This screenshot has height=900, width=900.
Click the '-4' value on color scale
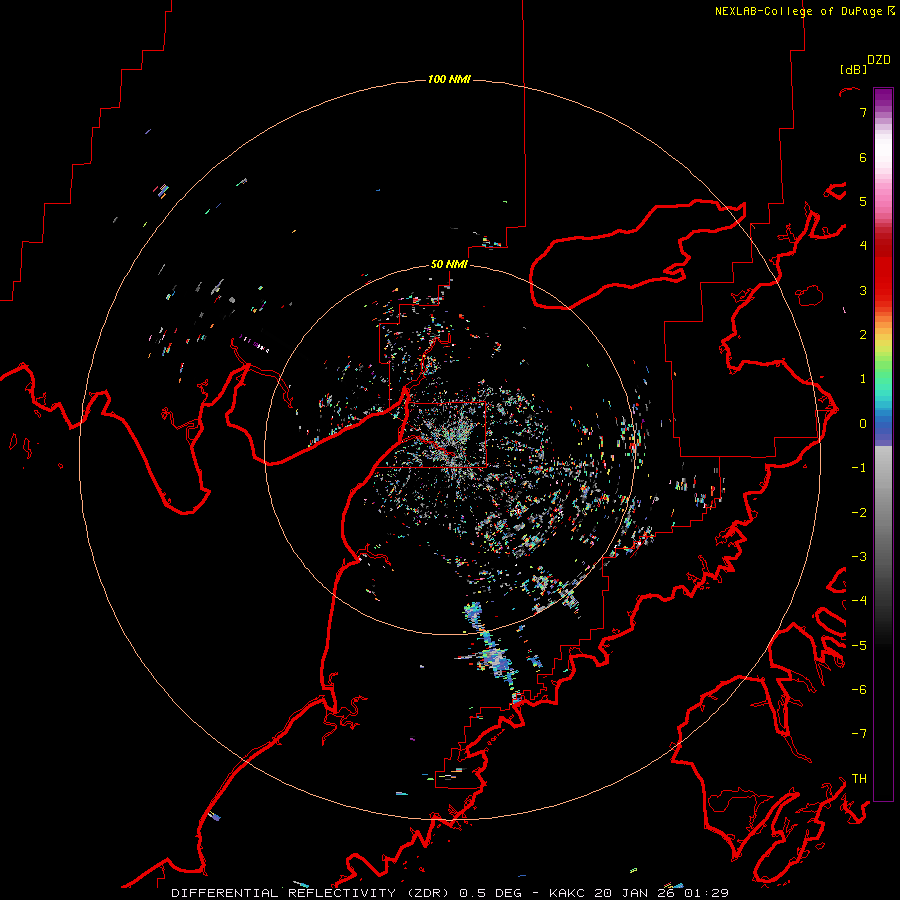point(859,600)
